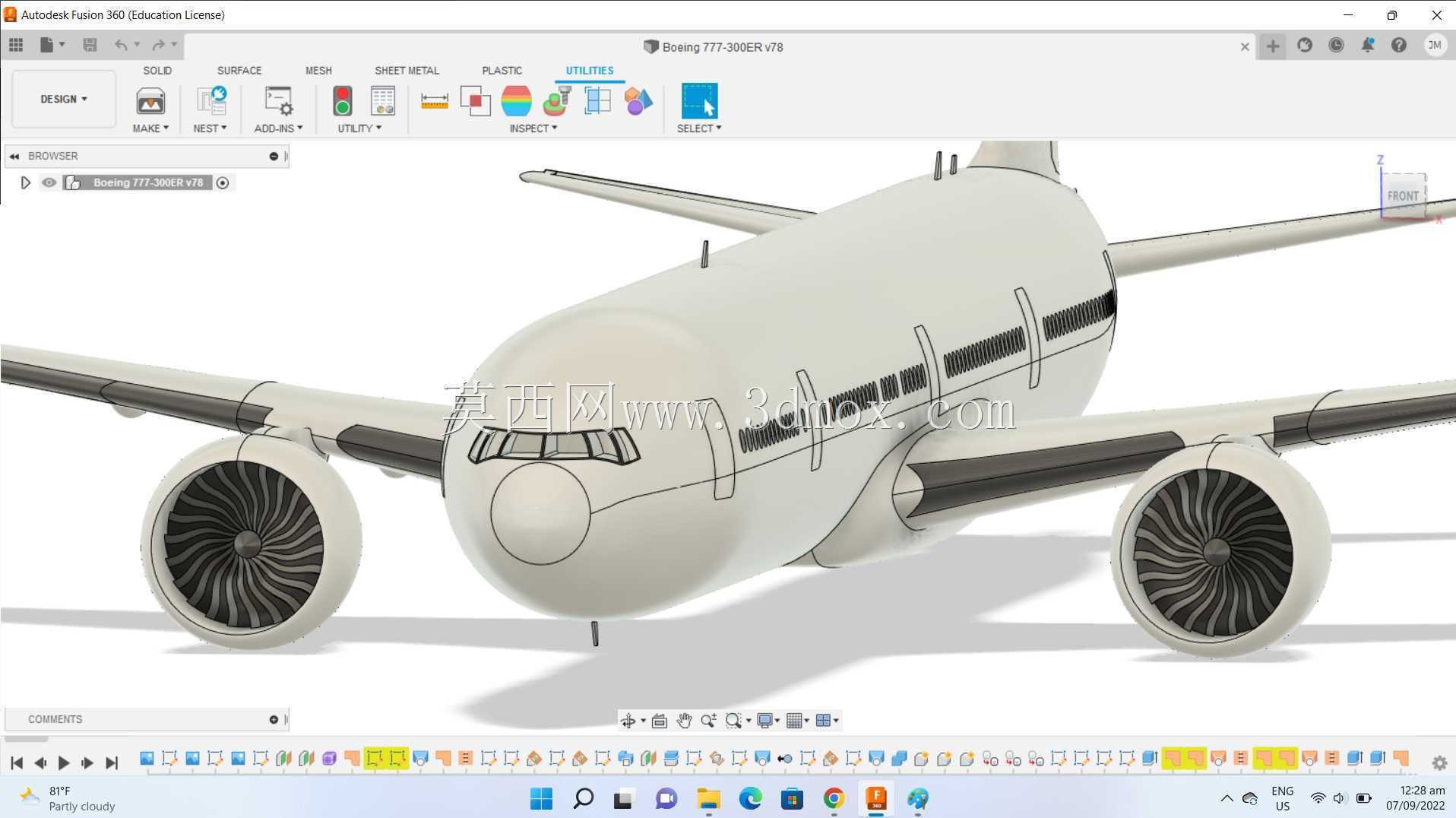Select the Pan hand tool
The width and height of the screenshot is (1456, 818).
[684, 721]
